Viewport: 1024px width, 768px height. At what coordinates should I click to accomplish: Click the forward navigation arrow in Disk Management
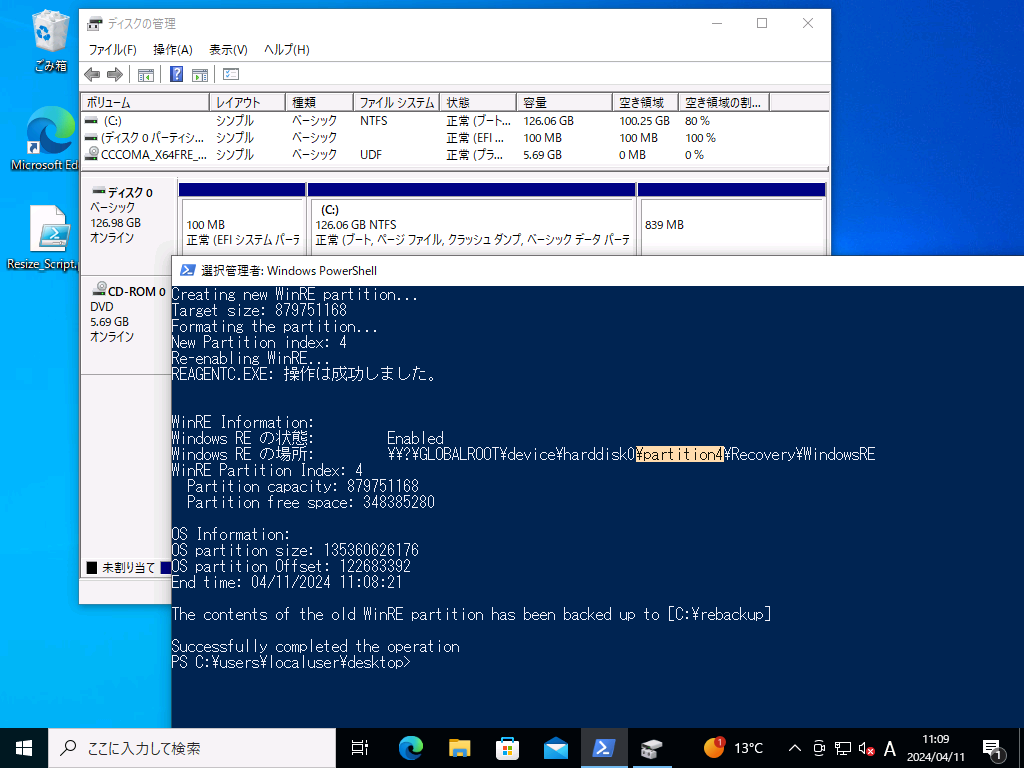coord(114,74)
